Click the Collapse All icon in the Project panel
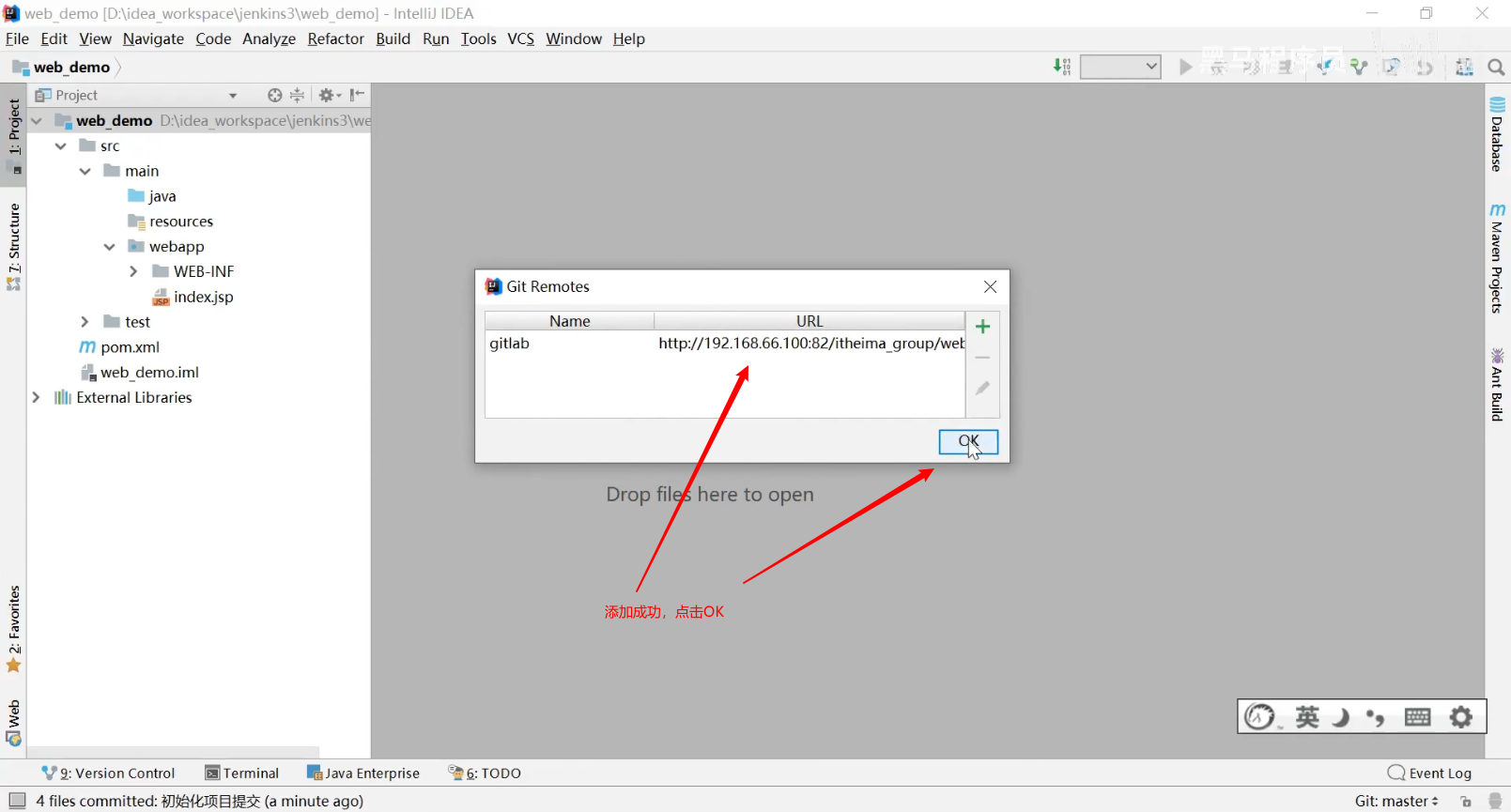This screenshot has height=812, width=1511. [298, 95]
